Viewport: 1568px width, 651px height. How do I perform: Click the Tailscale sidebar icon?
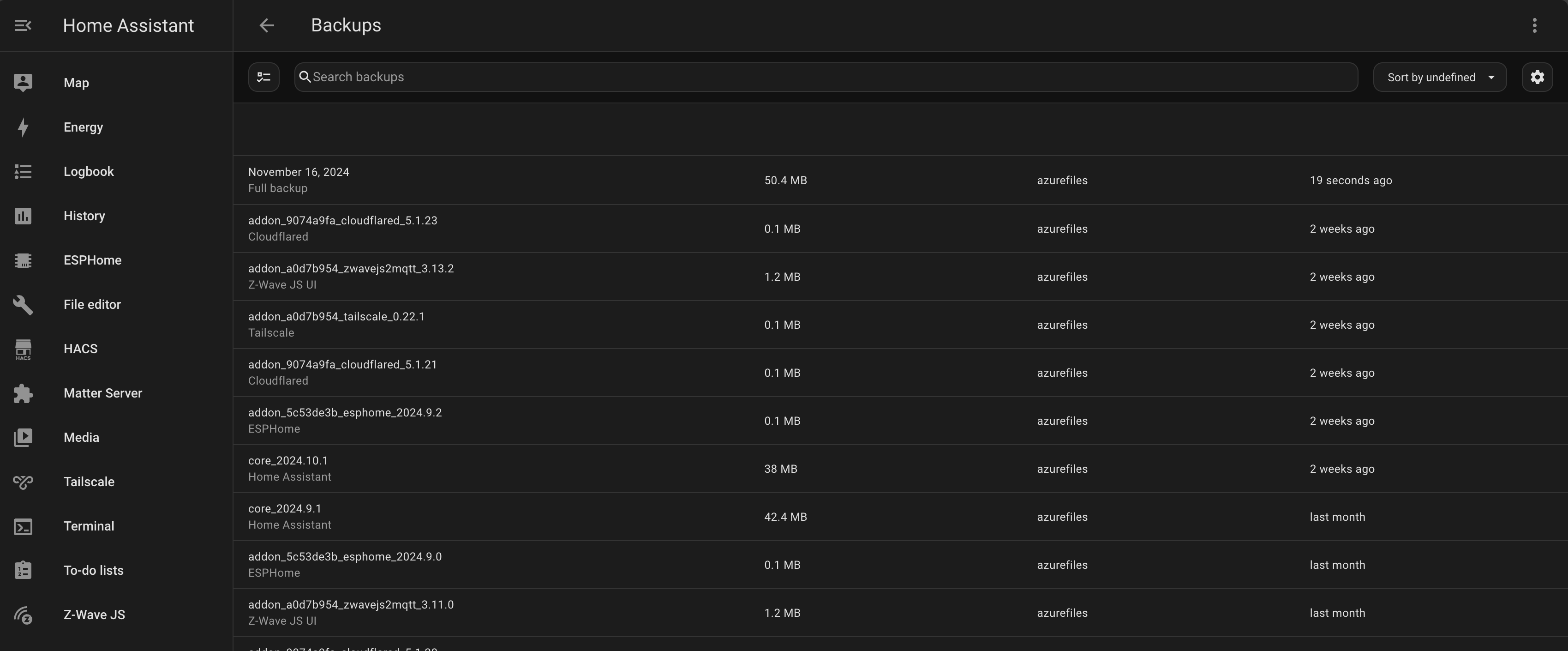click(23, 482)
